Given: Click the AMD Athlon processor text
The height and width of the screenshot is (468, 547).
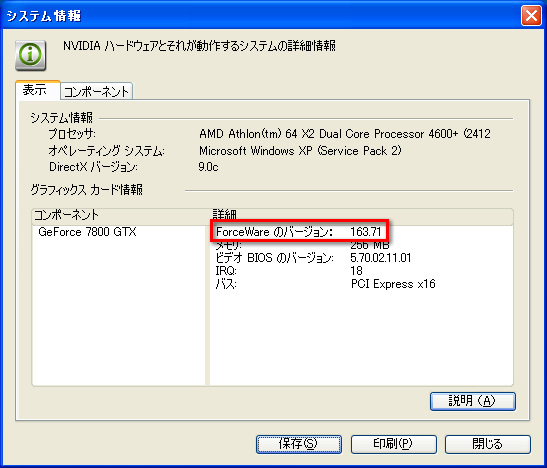Looking at the screenshot, I should (345, 134).
